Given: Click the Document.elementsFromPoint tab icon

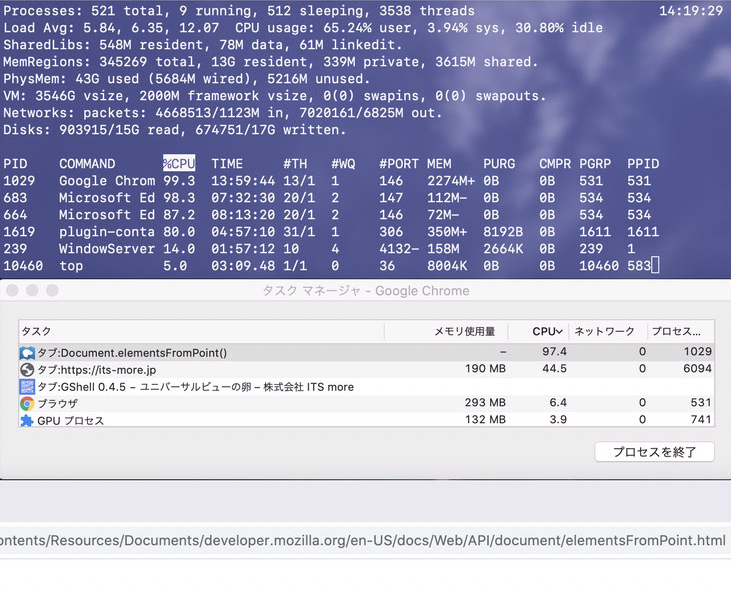Looking at the screenshot, I should [27, 352].
